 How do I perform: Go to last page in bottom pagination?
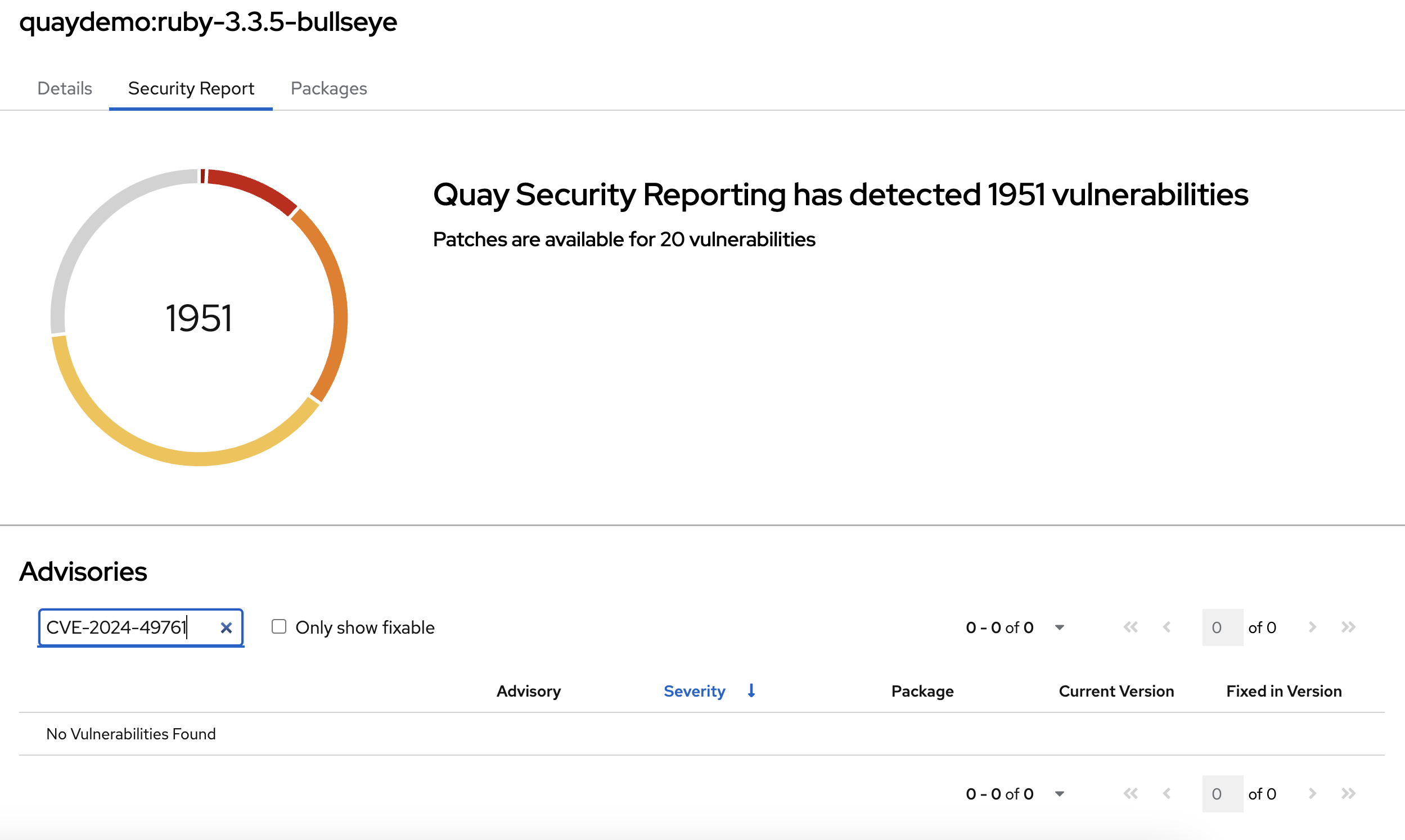(1348, 793)
